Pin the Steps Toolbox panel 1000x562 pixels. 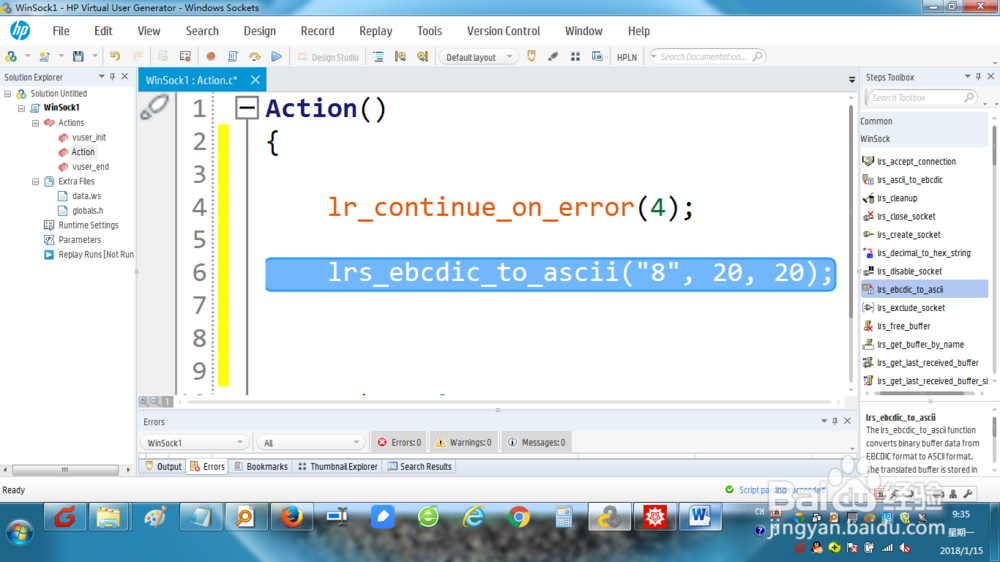click(x=978, y=77)
